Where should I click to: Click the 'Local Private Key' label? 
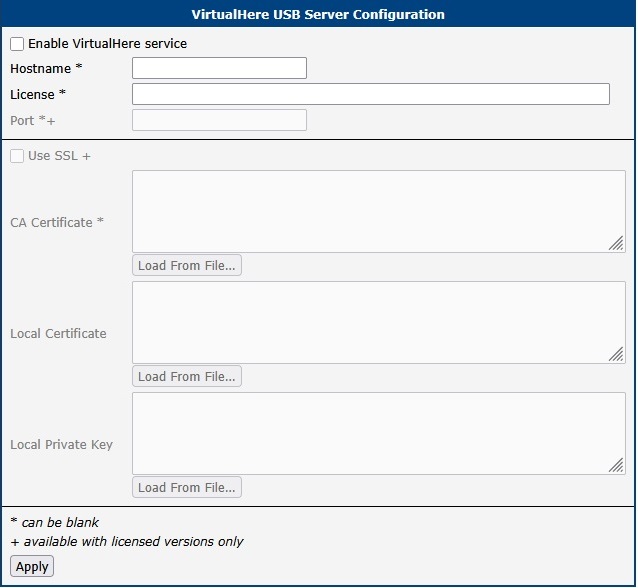click(x=61, y=445)
